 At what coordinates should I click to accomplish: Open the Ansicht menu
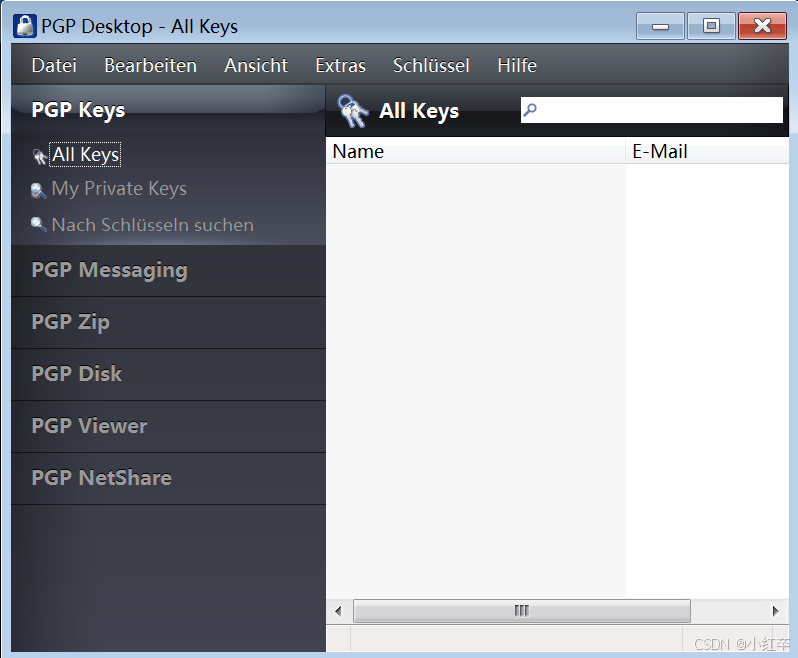[x=255, y=65]
